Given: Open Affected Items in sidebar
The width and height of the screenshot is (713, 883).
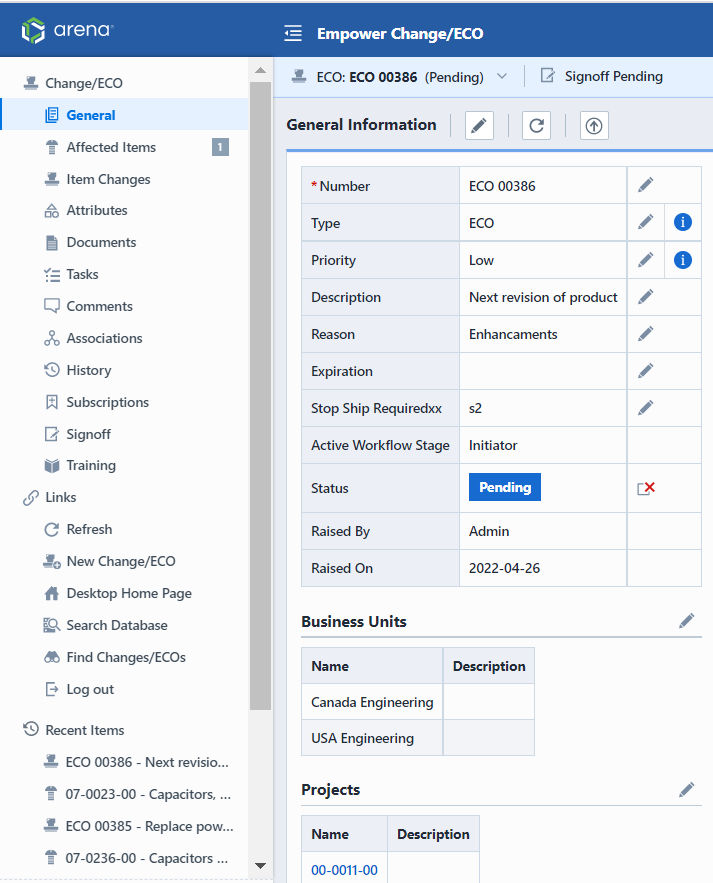Looking at the screenshot, I should [111, 147].
